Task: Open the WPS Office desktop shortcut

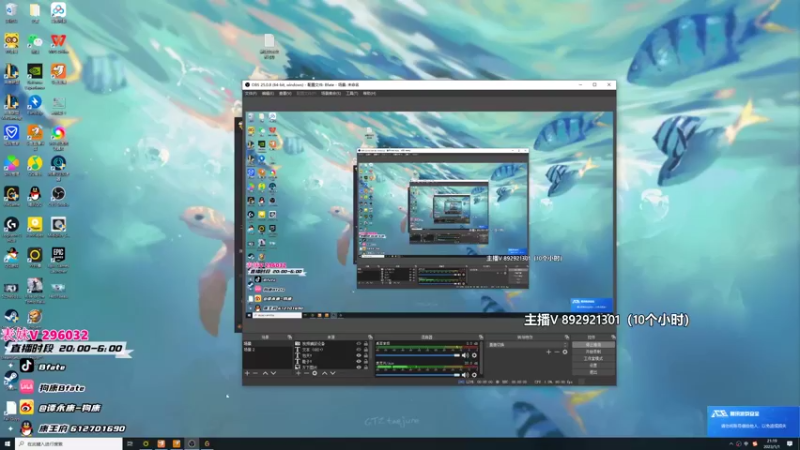Action: point(58,43)
